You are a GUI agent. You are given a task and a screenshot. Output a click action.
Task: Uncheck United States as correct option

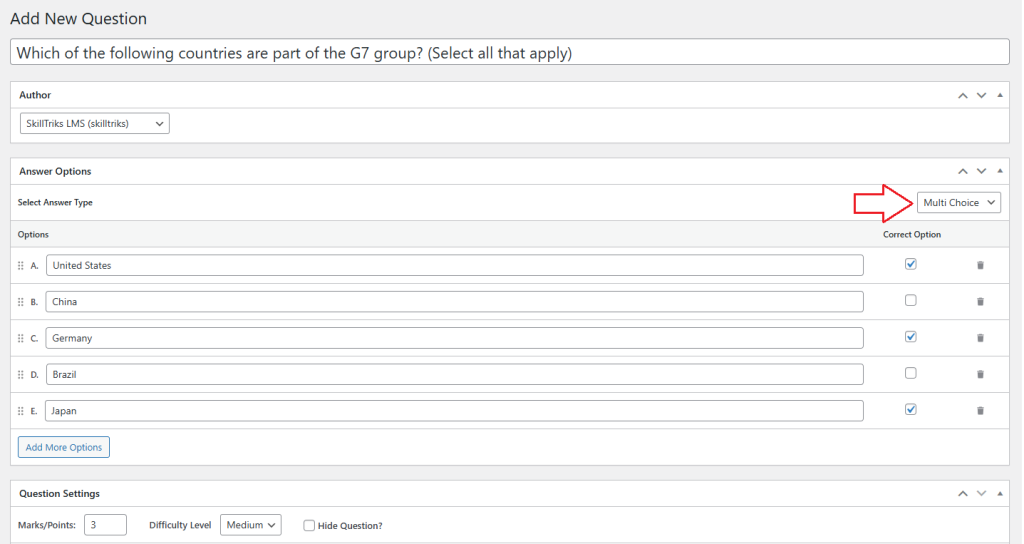click(x=910, y=264)
